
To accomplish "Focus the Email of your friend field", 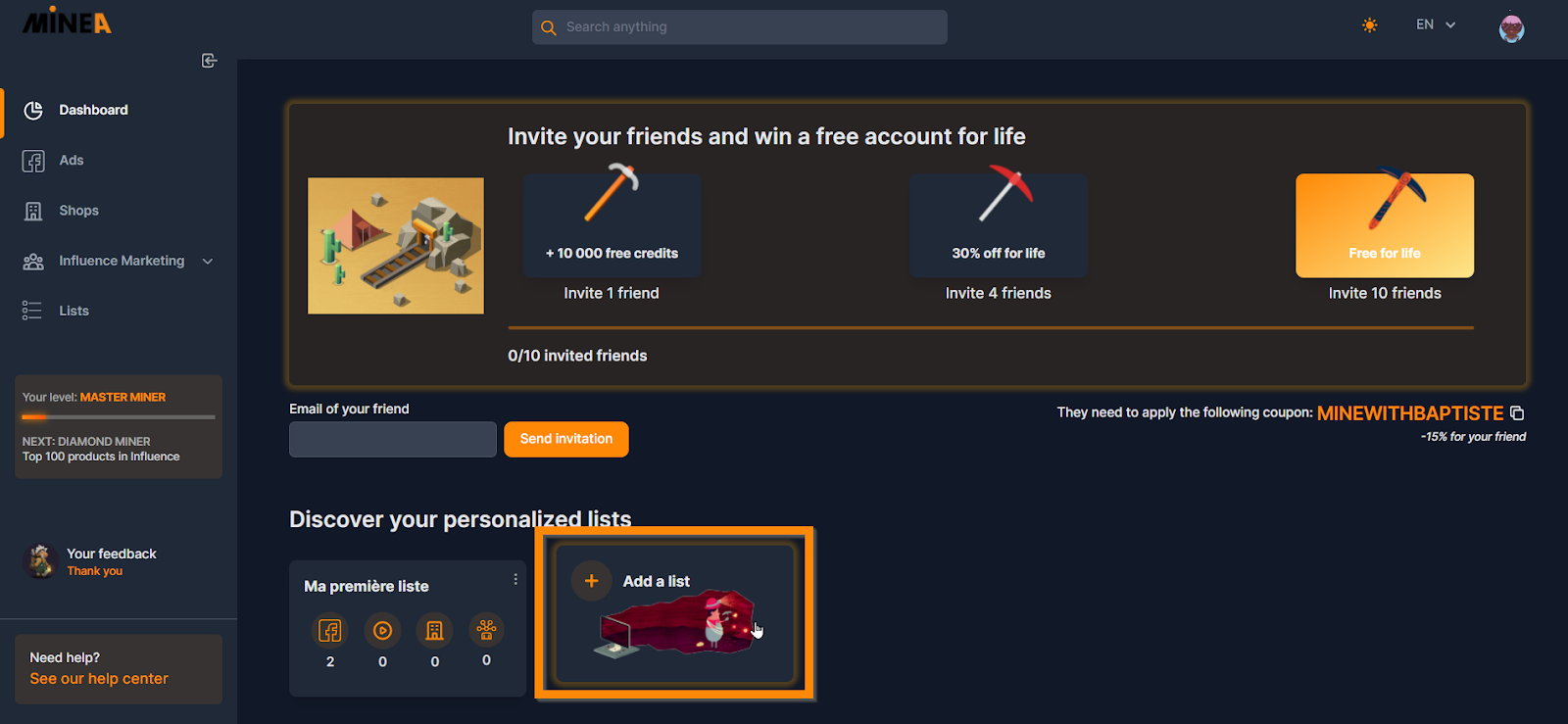I will [x=393, y=439].
